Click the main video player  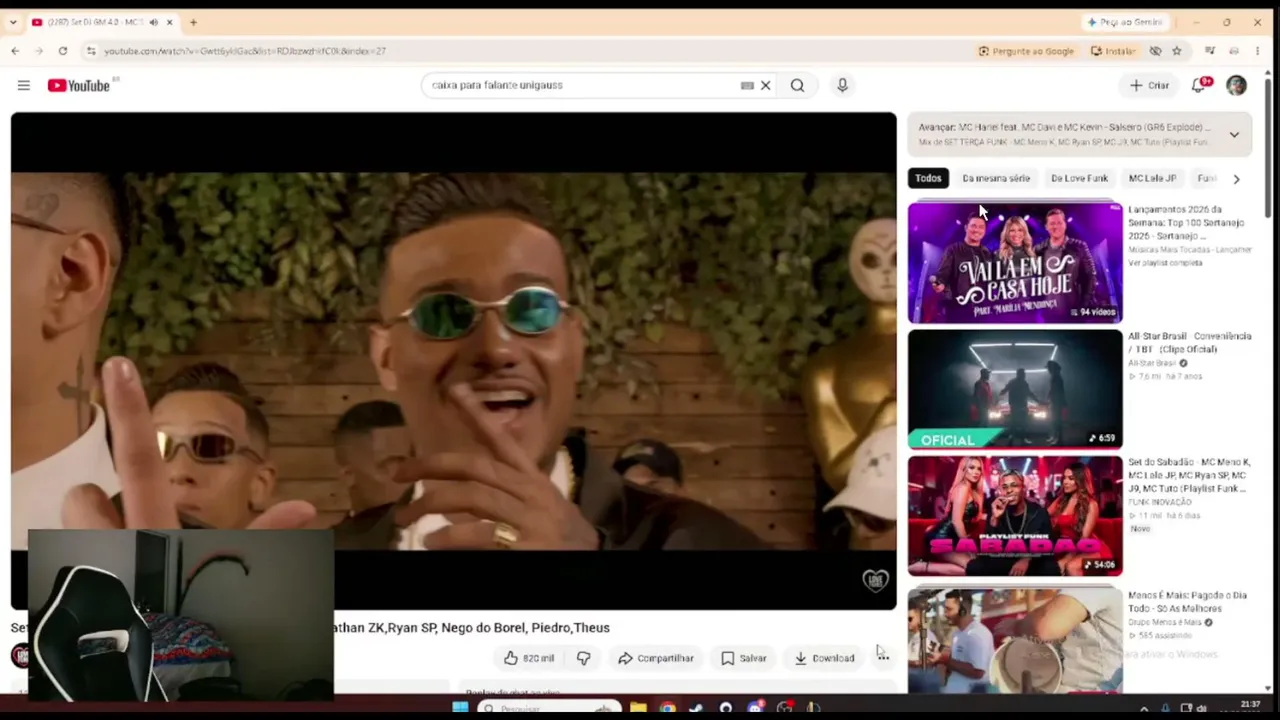(x=453, y=360)
